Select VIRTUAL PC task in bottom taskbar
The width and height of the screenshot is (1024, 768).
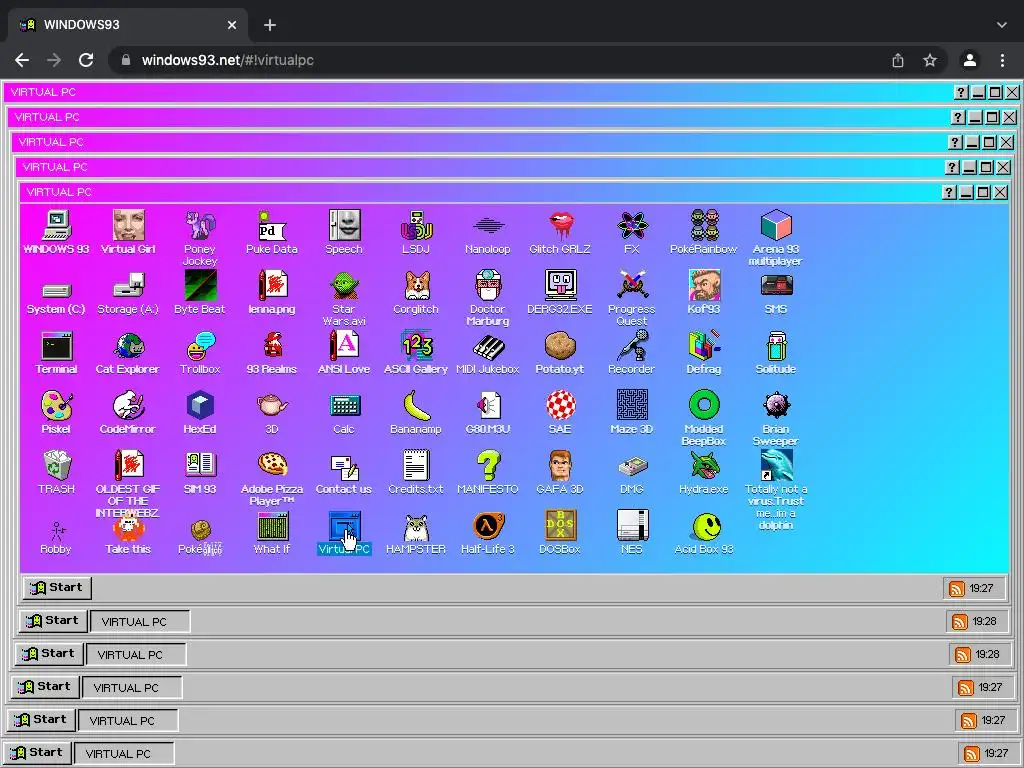pyautogui.click(x=124, y=754)
